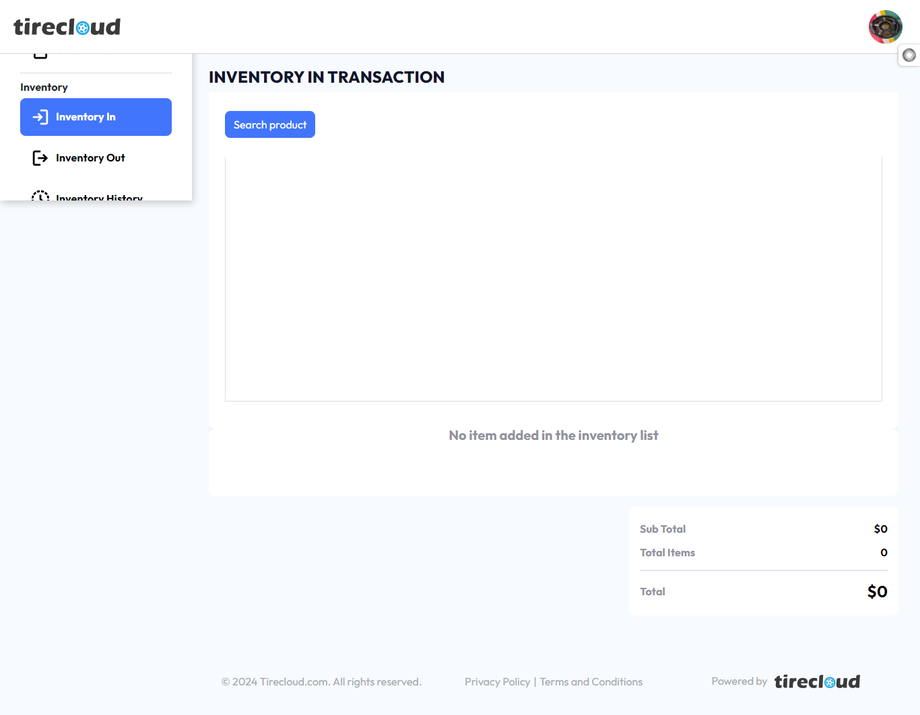Open the user profile avatar
This screenshot has width=920, height=715.
point(885,27)
